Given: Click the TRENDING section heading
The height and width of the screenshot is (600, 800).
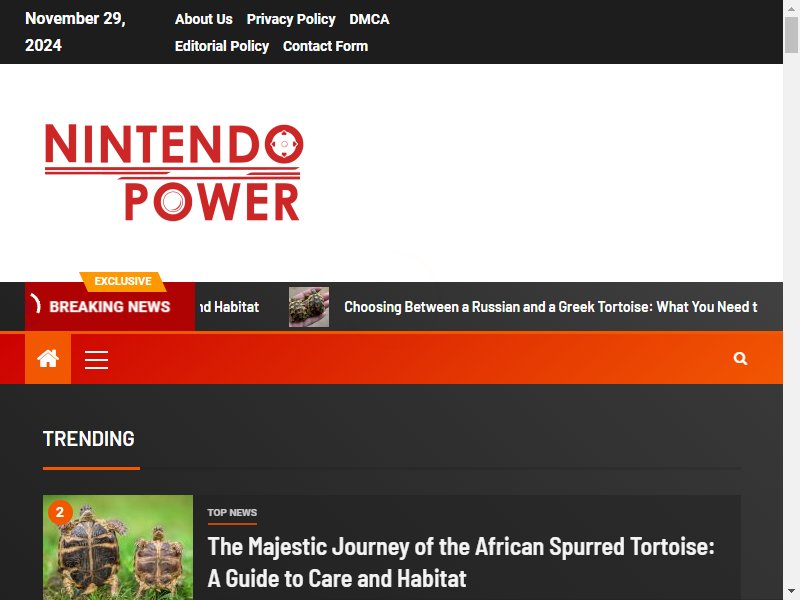Looking at the screenshot, I should tap(89, 439).
